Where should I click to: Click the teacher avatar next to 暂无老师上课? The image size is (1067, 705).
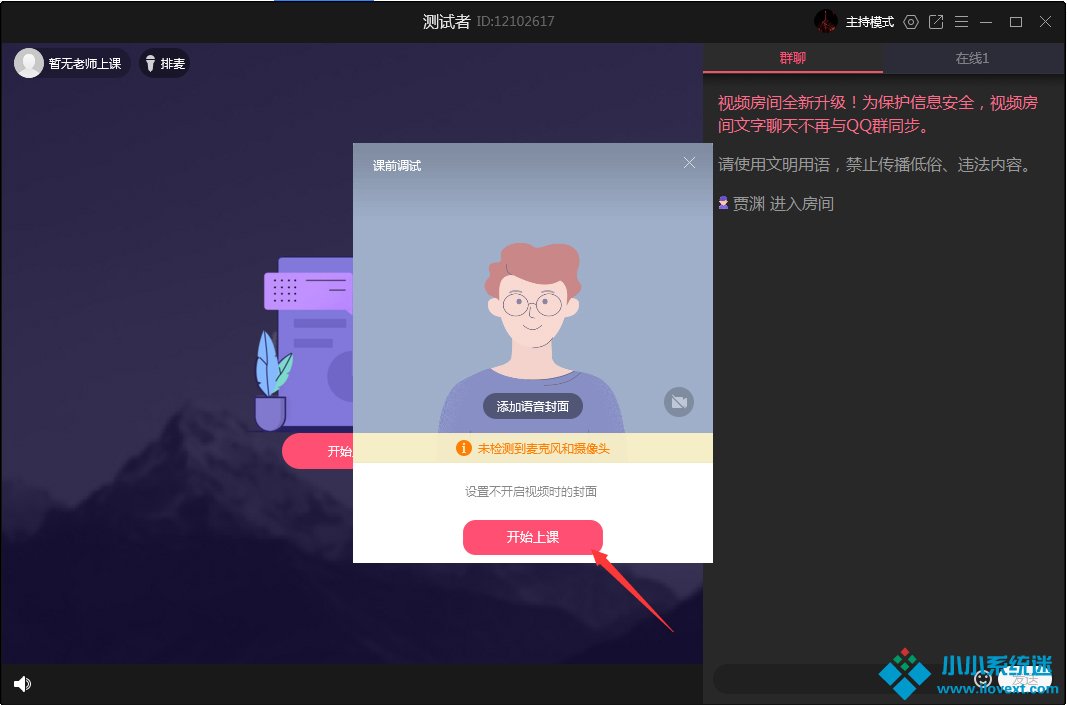pos(29,63)
